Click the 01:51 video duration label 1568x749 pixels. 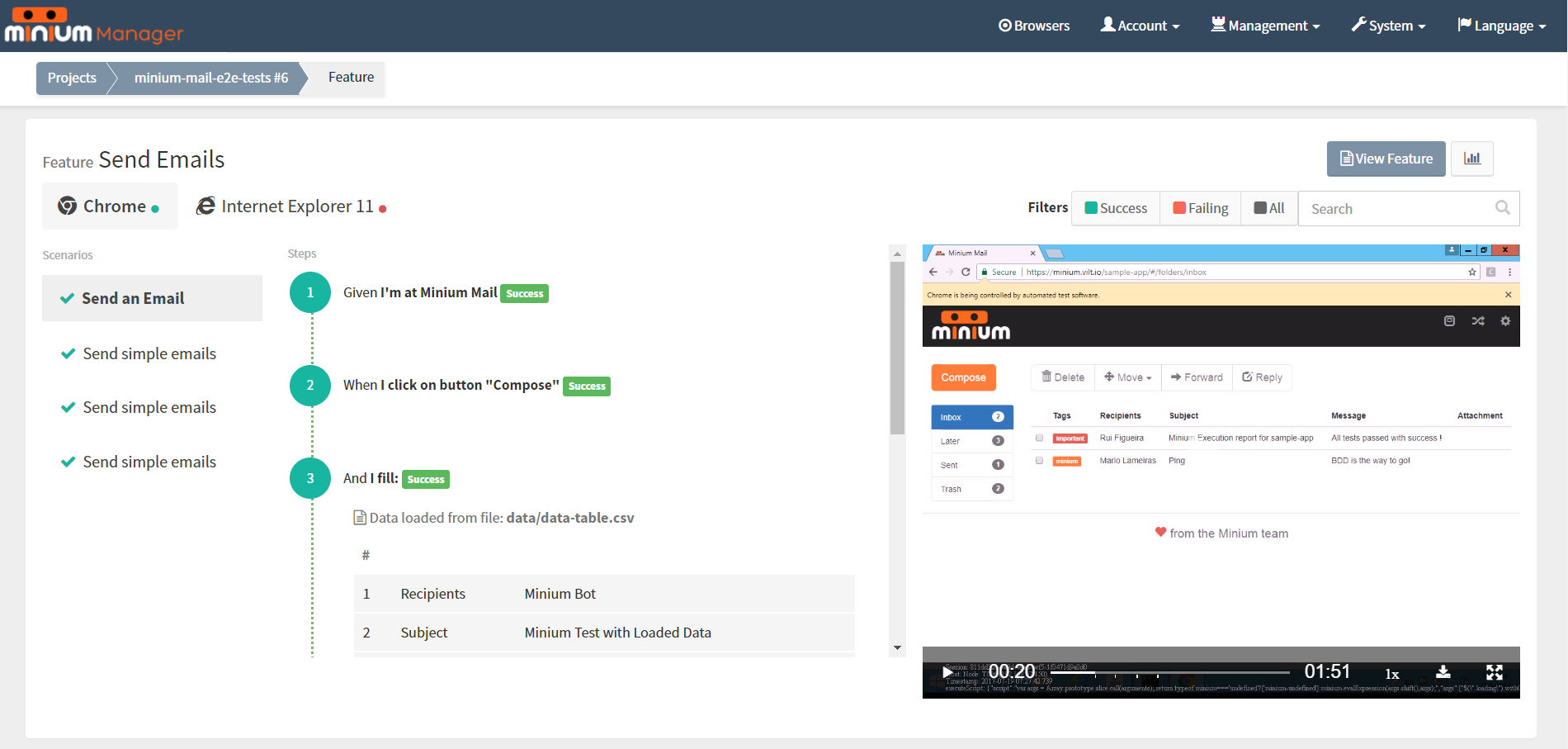pyautogui.click(x=1327, y=672)
